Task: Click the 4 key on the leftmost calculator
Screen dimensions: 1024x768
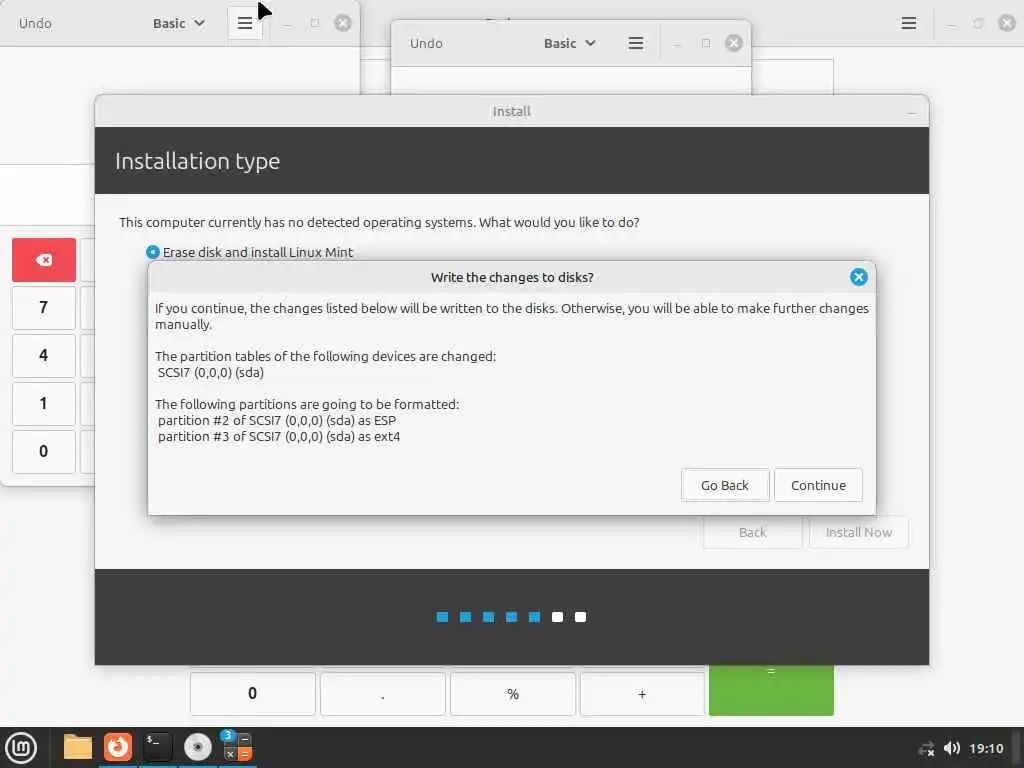Action: coord(44,355)
